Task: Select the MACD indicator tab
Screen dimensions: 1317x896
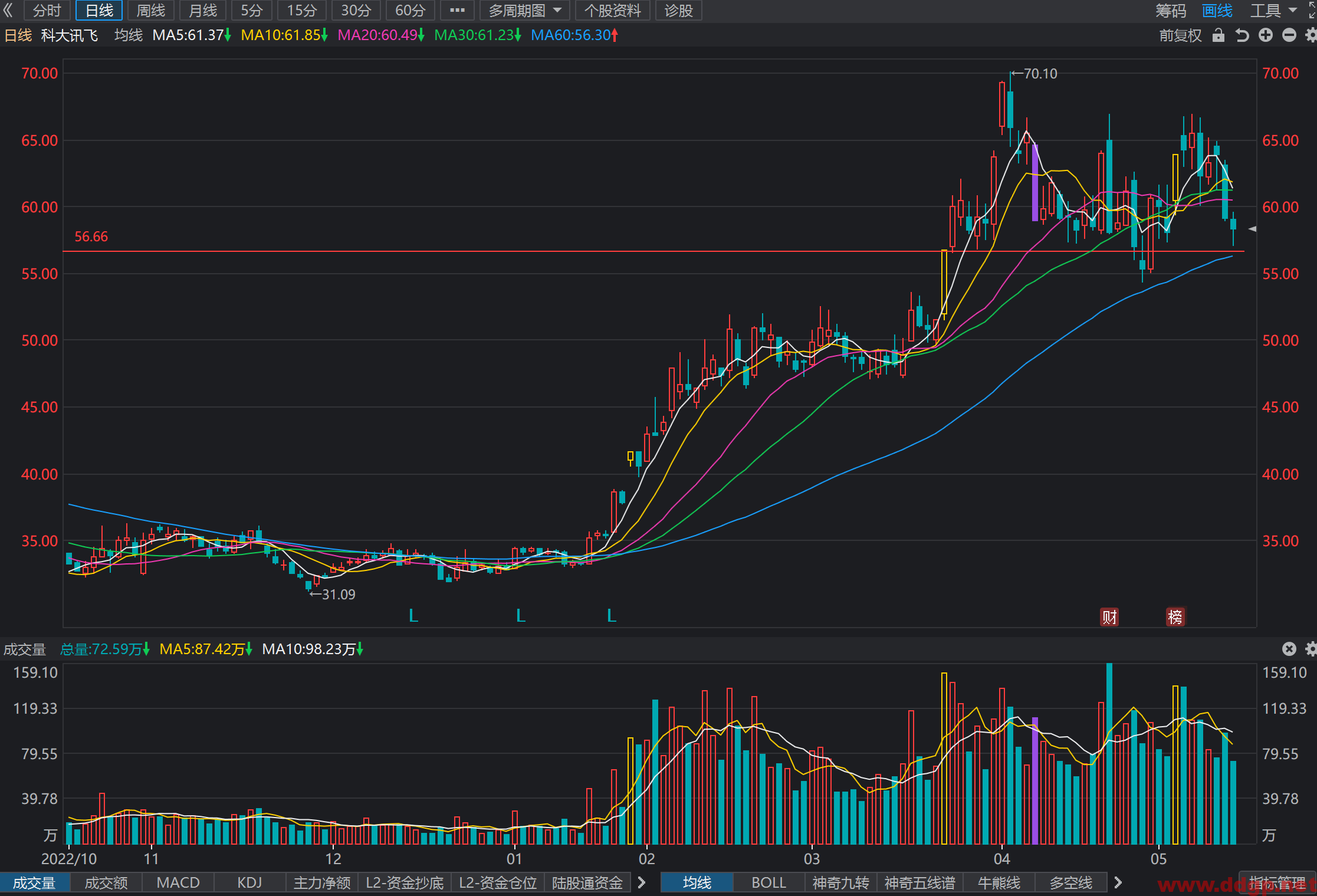Action: tap(178, 882)
